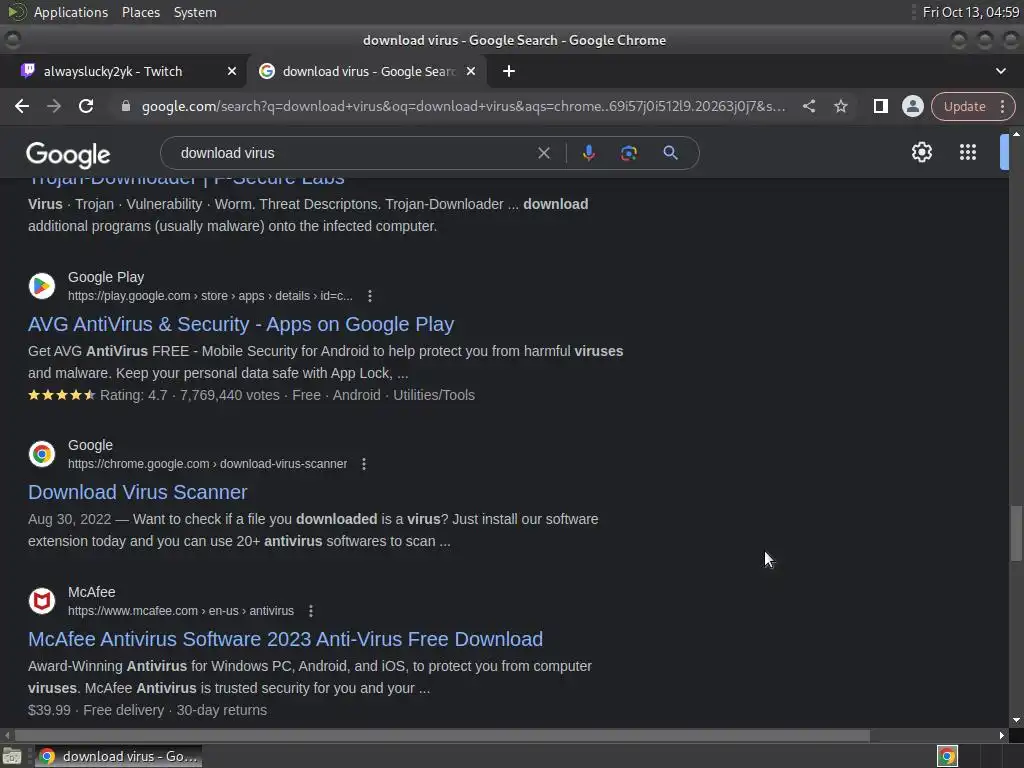Screen dimensions: 1024x768
Task: Click the www.mcafee.com breadcrumb URL
Action: (x=181, y=611)
